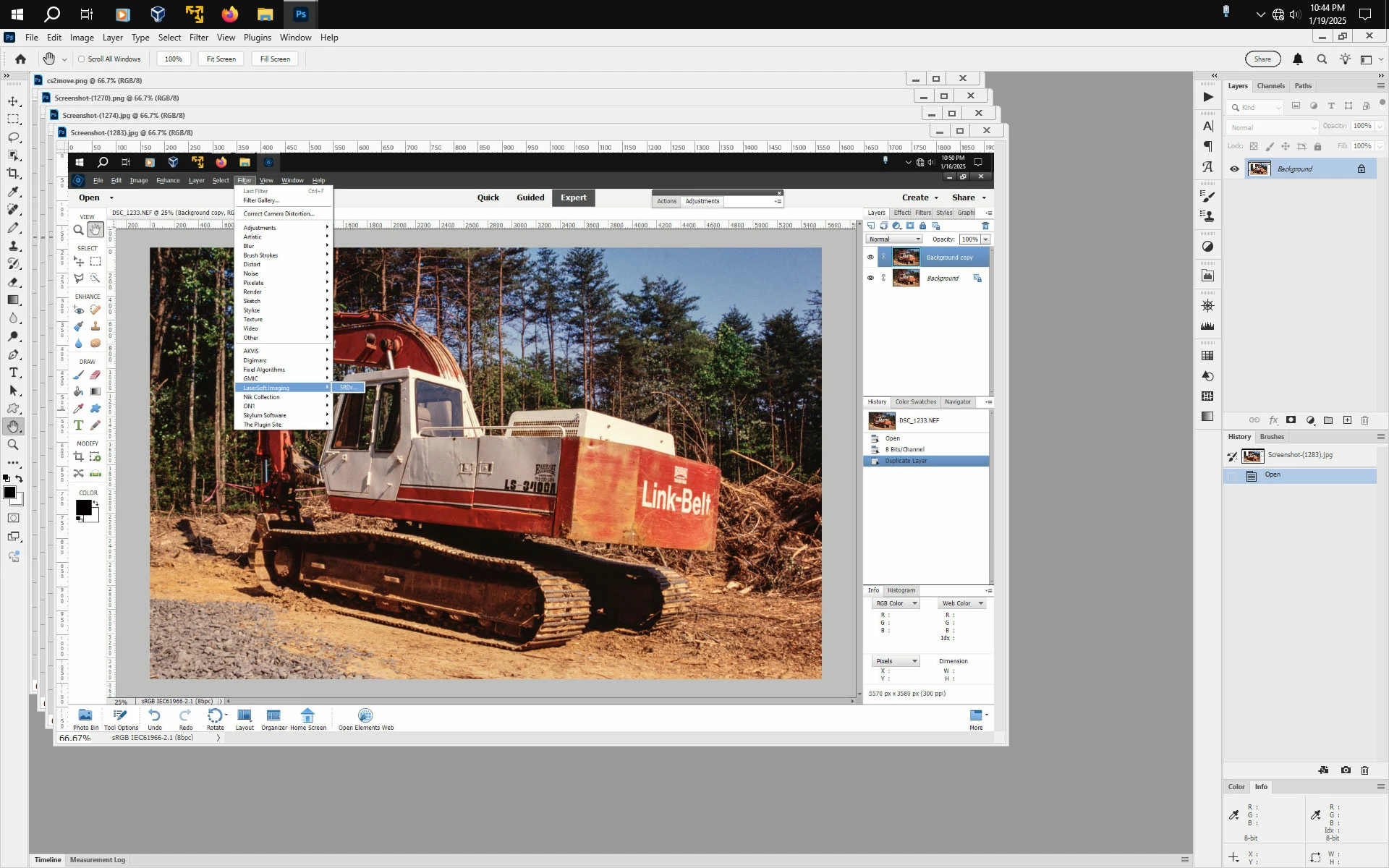The height and width of the screenshot is (868, 1389).
Task: Enable the Scroll All Windows checkbox
Action: click(82, 59)
